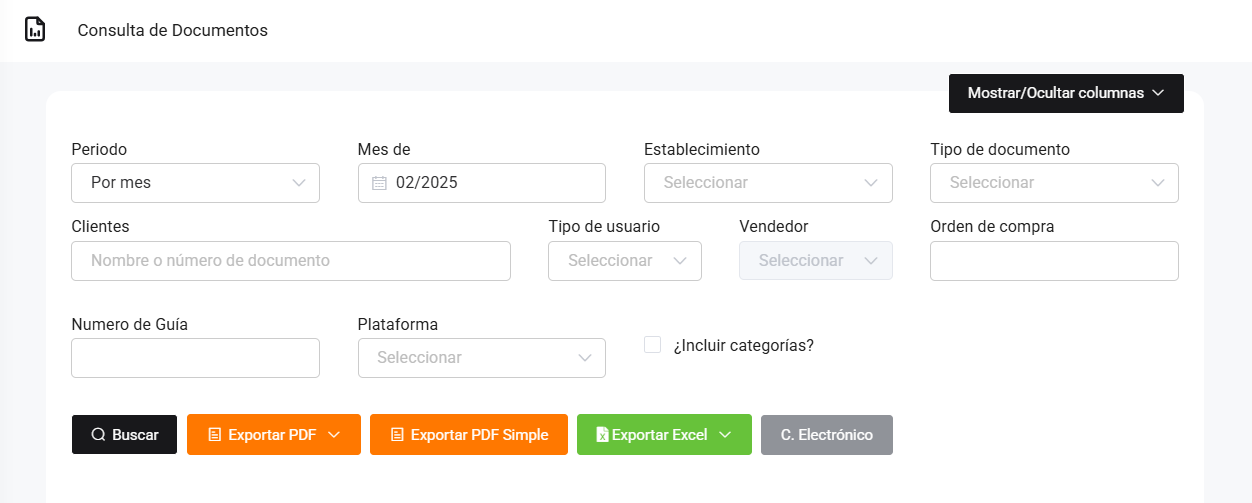Open the Tipo de documento dropdown

[x=1054, y=183]
